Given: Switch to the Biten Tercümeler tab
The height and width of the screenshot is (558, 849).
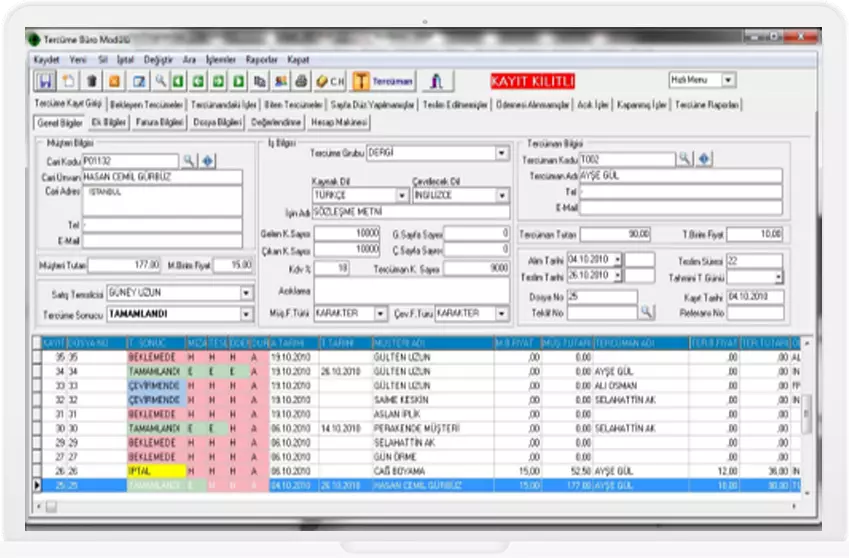Looking at the screenshot, I should [x=293, y=104].
